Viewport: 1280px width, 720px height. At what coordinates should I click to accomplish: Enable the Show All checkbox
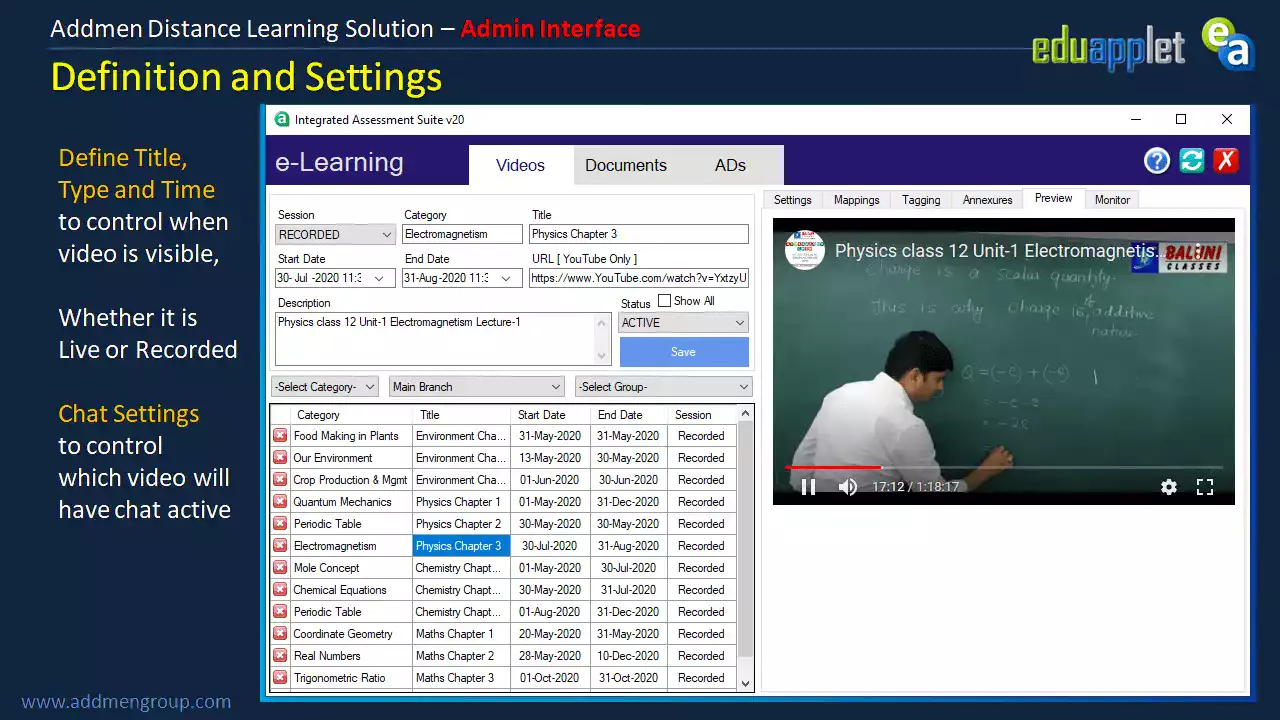coord(665,301)
